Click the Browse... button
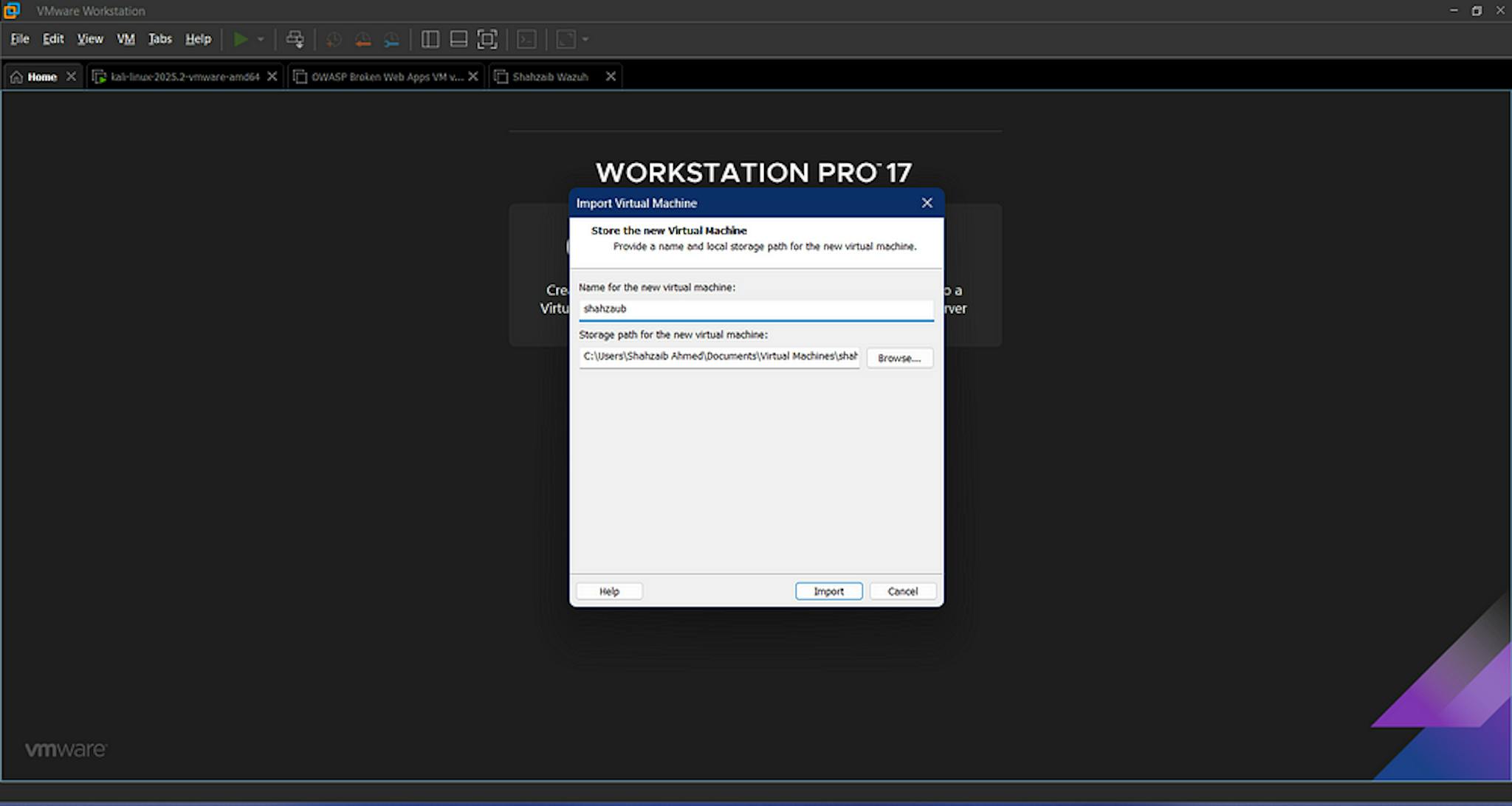Screen dimensions: 1512x806 [899, 358]
